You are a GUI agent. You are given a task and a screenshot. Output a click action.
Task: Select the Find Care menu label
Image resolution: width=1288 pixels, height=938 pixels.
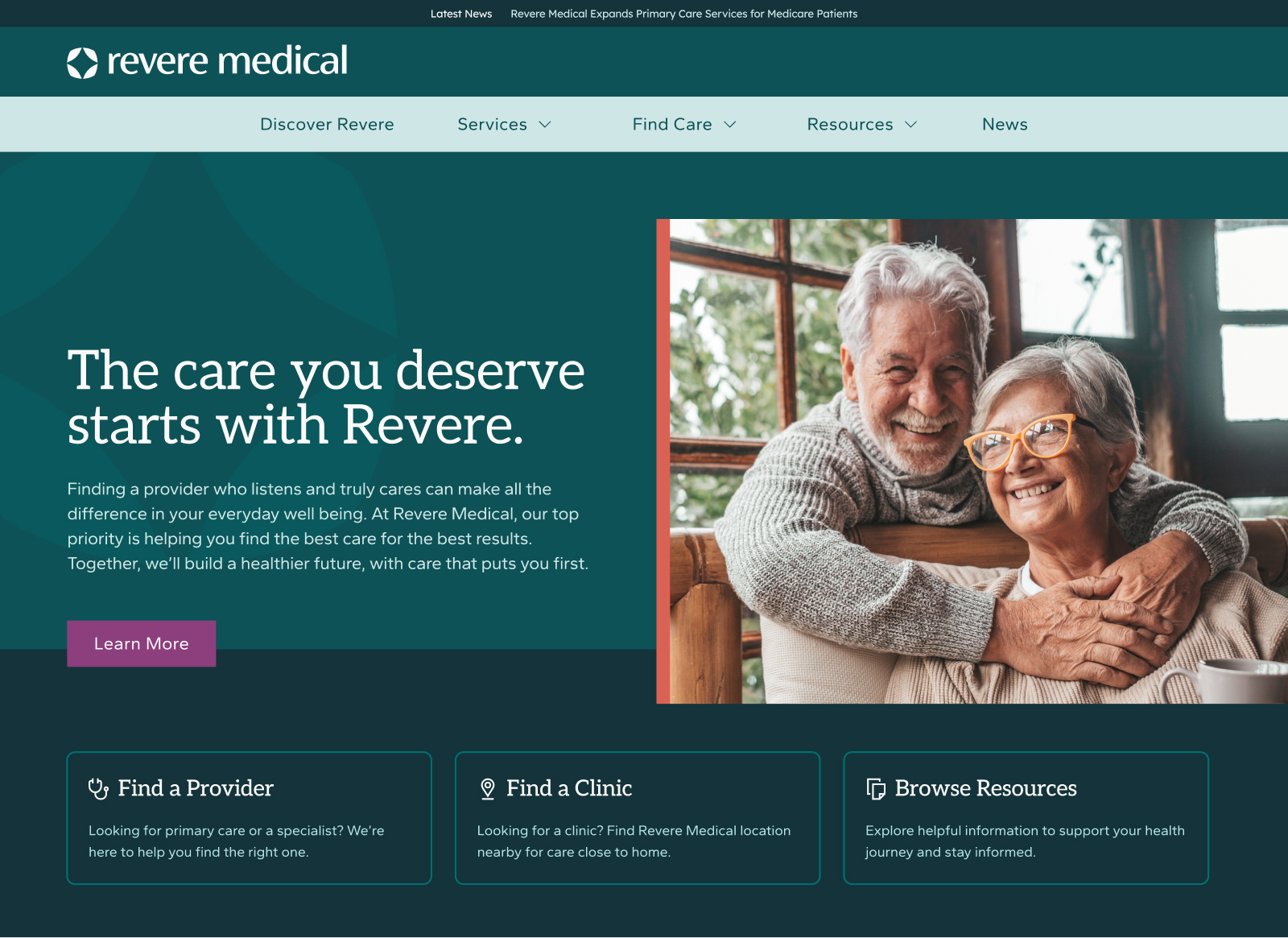[x=672, y=125]
